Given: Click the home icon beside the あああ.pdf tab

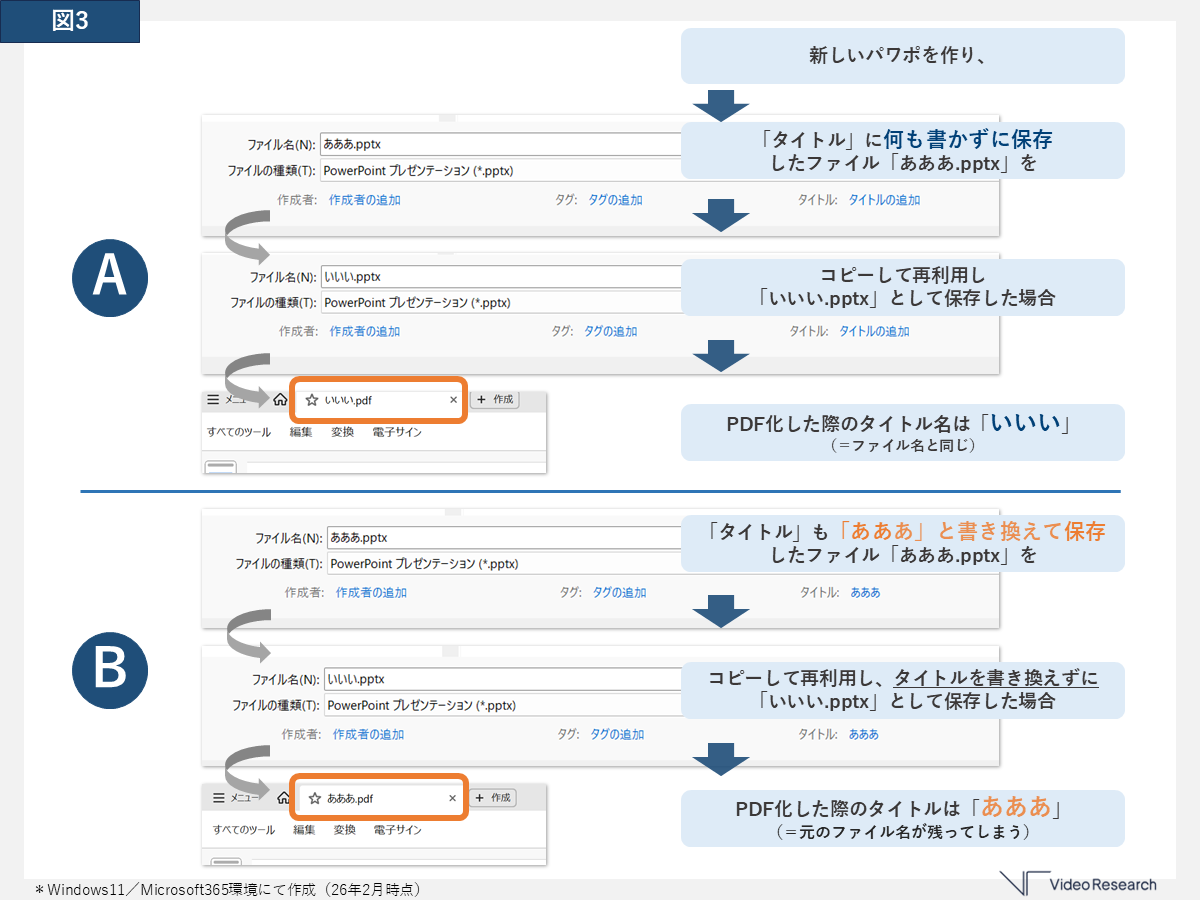Looking at the screenshot, I should [283, 798].
